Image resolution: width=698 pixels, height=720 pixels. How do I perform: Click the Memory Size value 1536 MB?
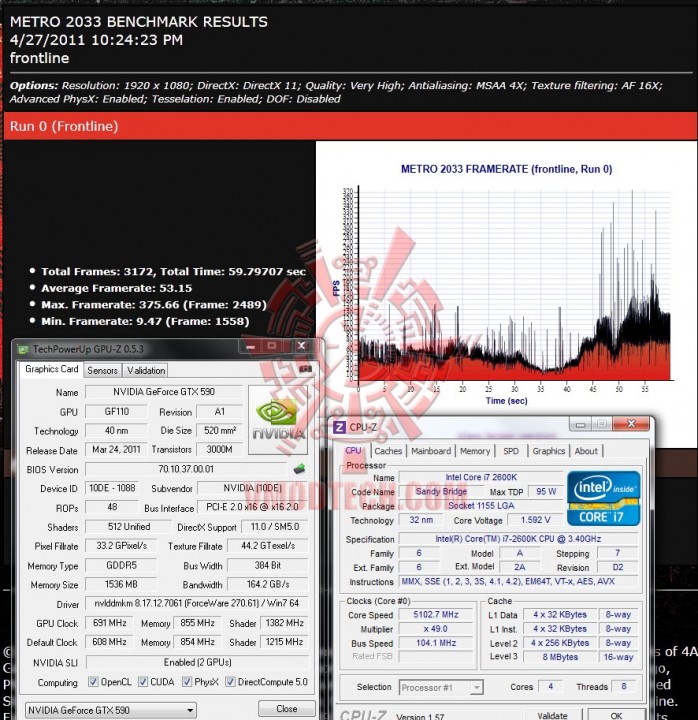(121, 584)
